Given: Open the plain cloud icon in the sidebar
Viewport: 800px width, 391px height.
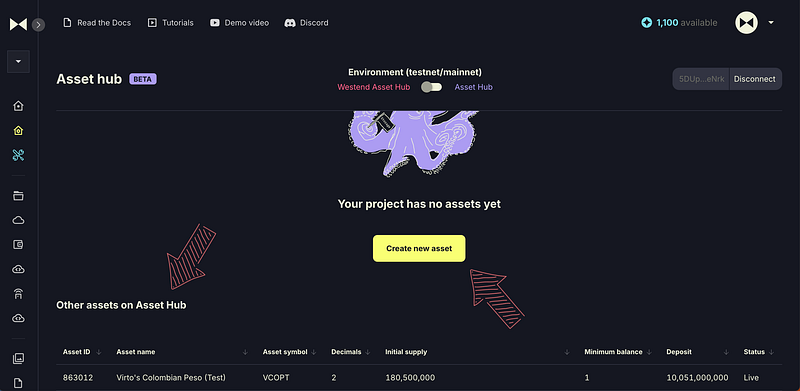Looking at the screenshot, I should click(18, 220).
